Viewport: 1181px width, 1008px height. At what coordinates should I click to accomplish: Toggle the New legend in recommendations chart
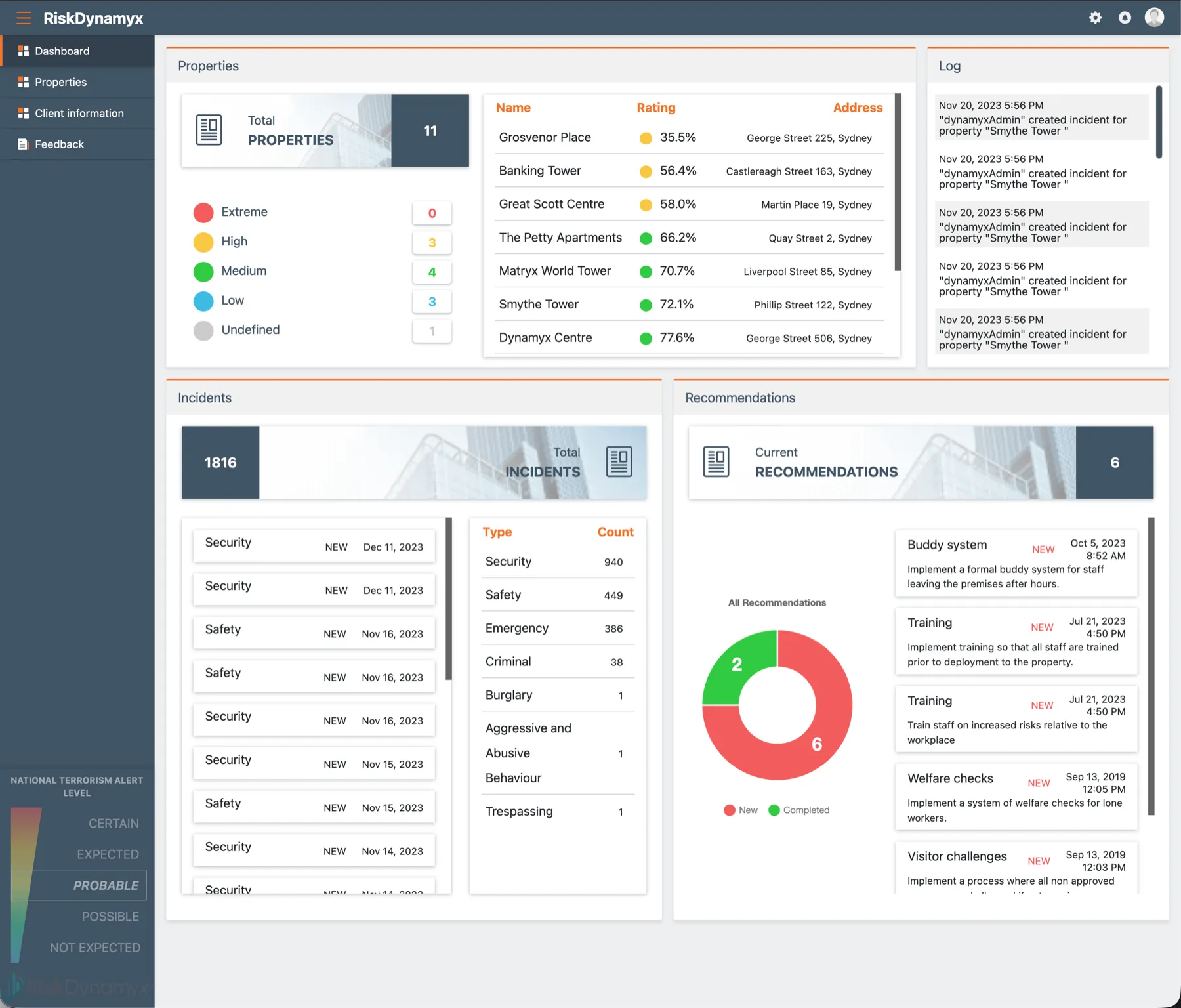tap(741, 810)
